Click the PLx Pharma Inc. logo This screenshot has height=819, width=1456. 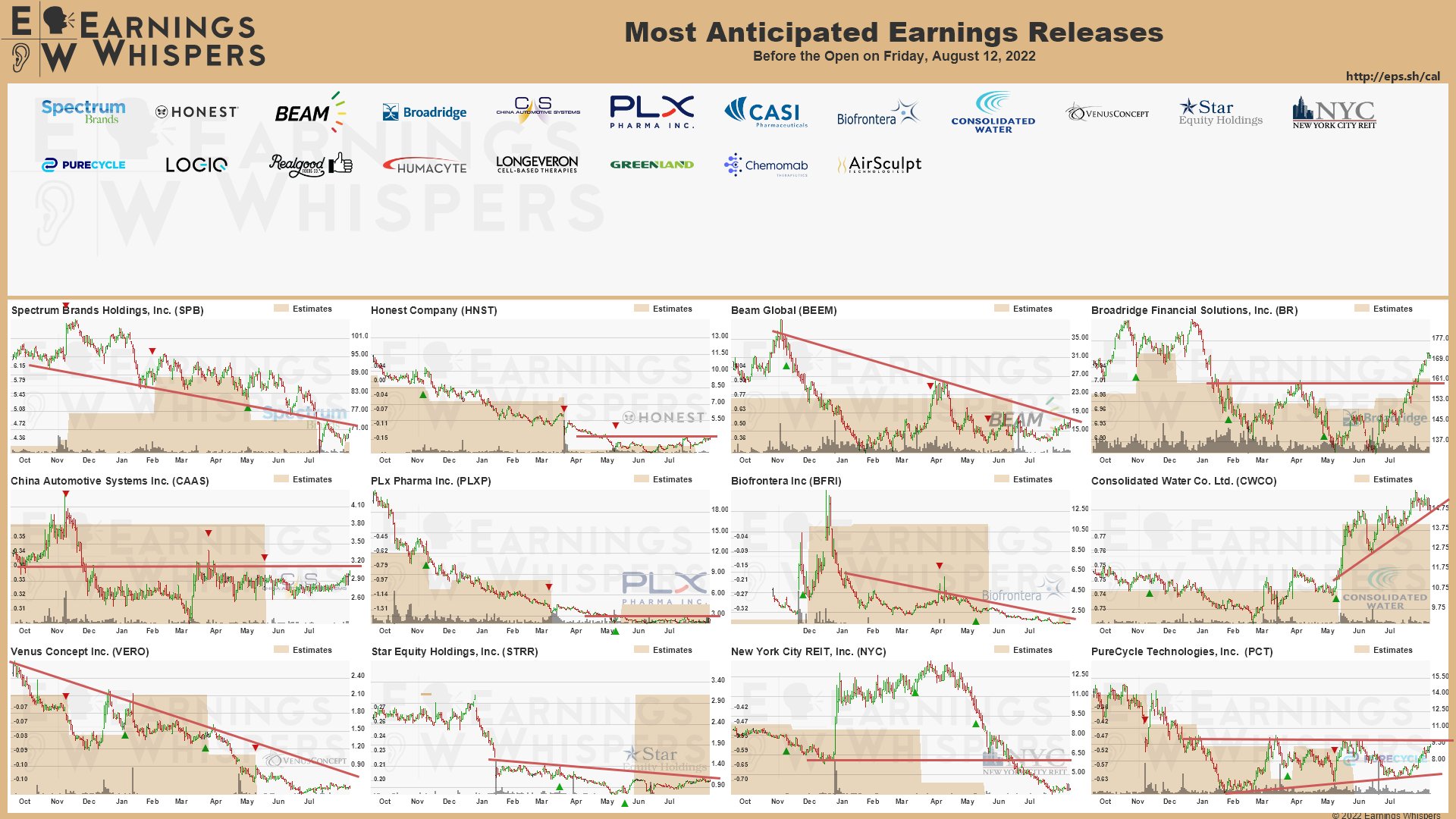pyautogui.click(x=652, y=111)
